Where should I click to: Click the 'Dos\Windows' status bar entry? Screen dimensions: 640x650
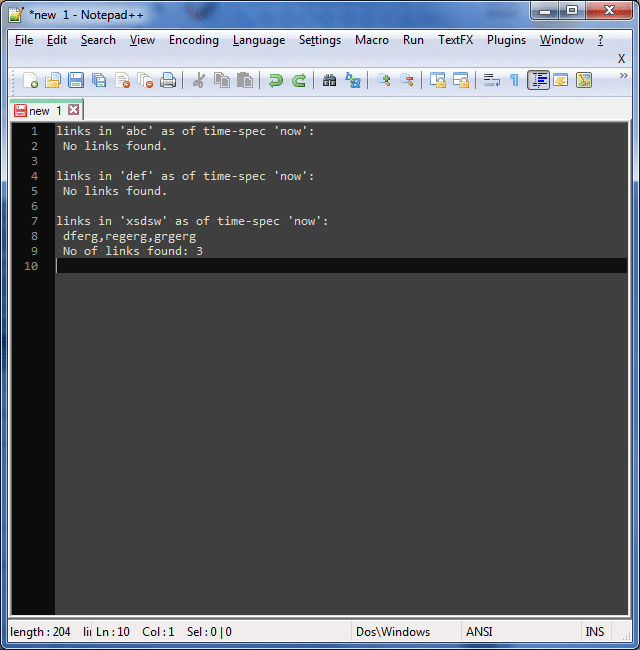[x=393, y=632]
